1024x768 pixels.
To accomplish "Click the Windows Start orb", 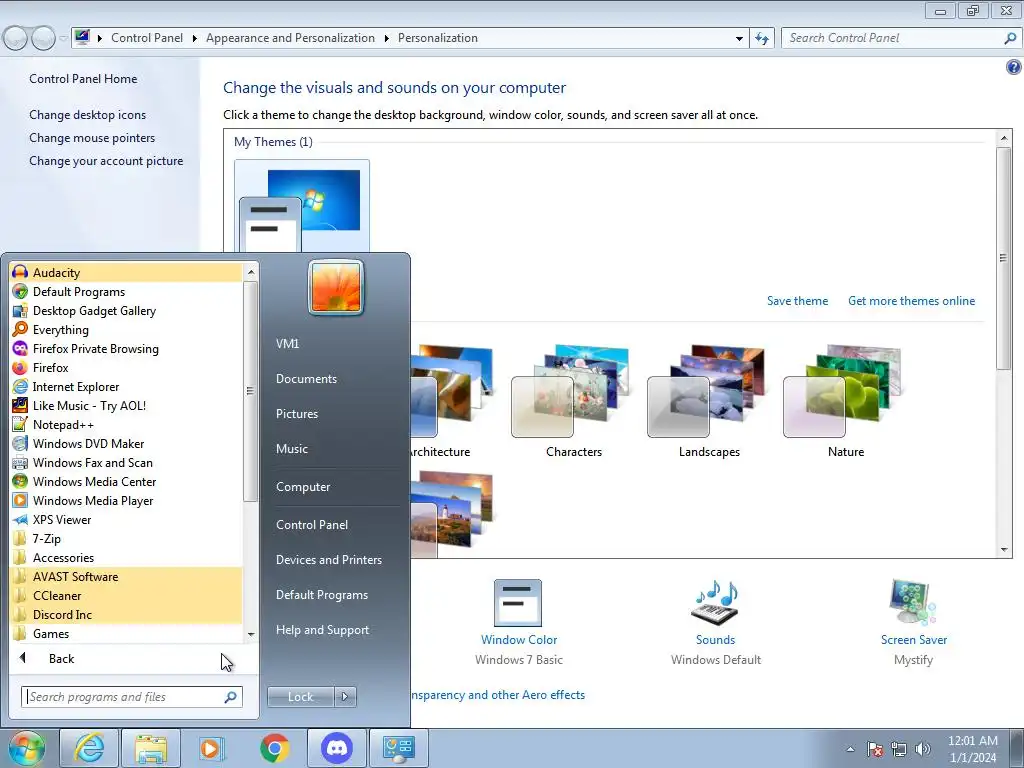I will (26, 748).
